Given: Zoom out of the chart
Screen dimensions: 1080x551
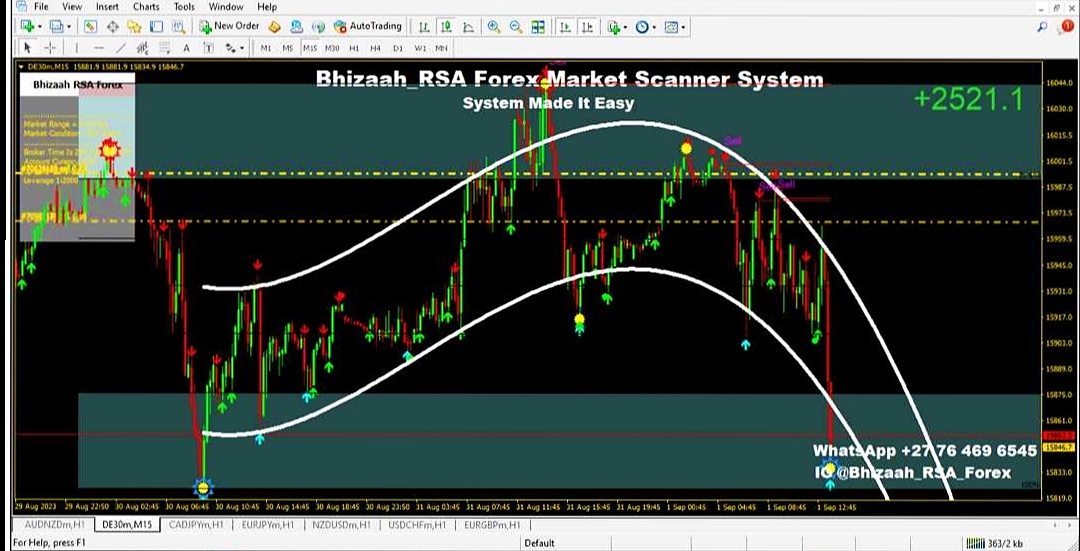Looking at the screenshot, I should (516, 27).
